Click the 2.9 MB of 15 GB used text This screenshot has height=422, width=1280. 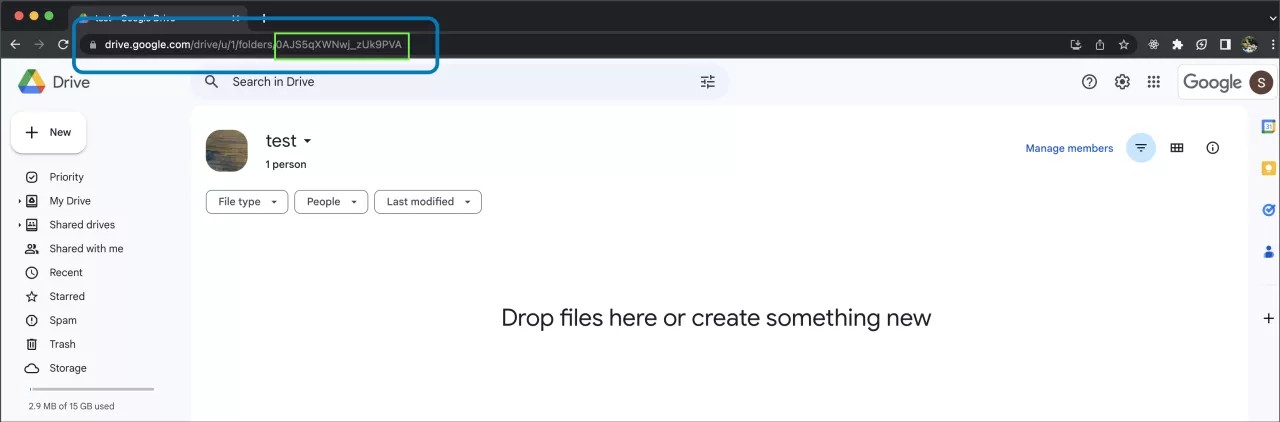pos(71,406)
